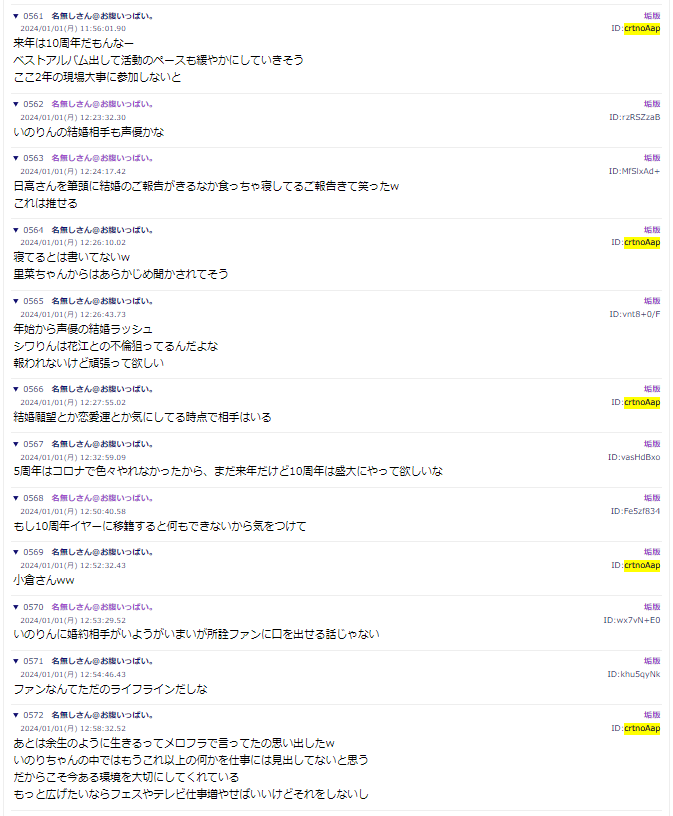Select post number 0565
The width and height of the screenshot is (673, 816).
click(33, 301)
